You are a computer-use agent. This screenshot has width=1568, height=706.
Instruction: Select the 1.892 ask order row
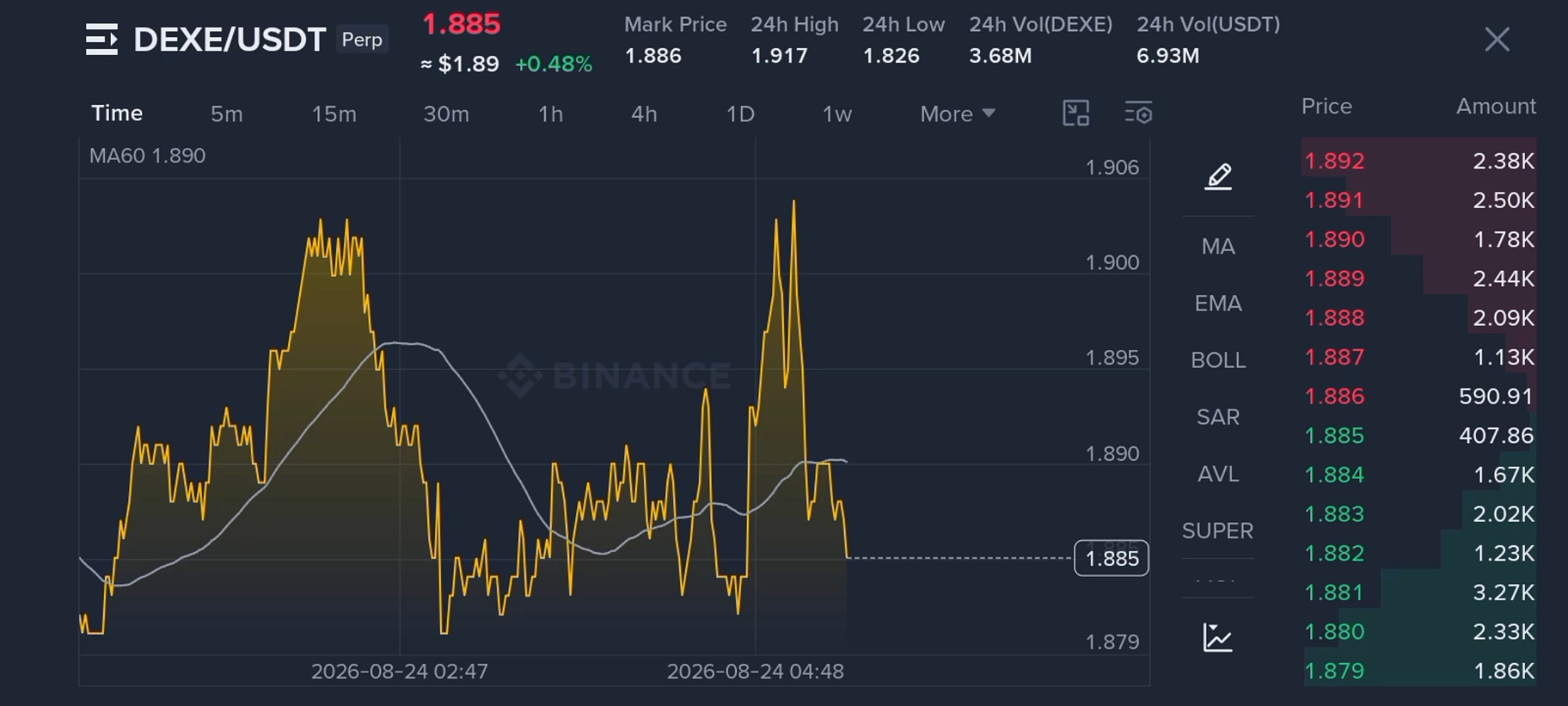[x=1419, y=161]
